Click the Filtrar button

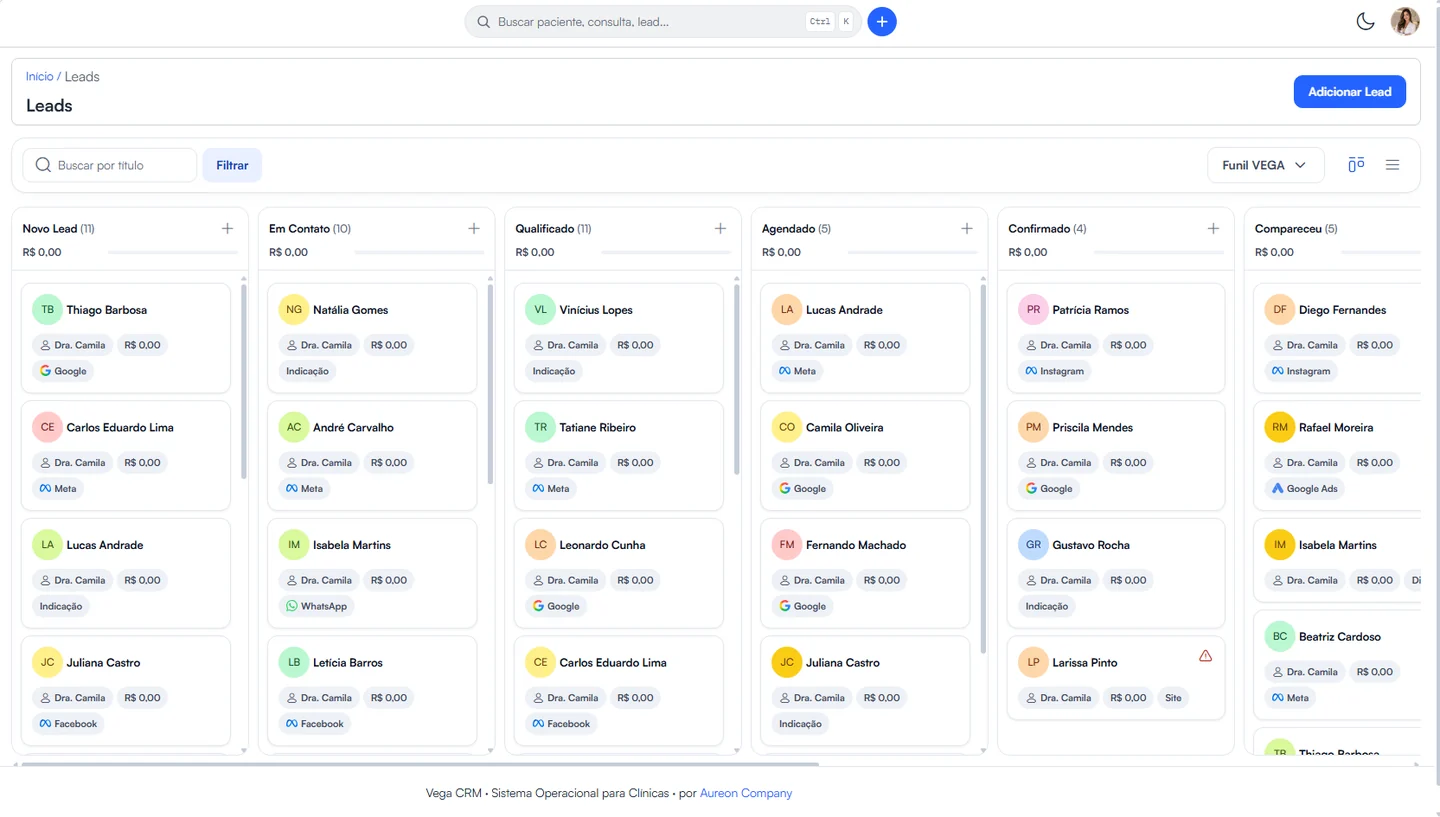[x=232, y=165]
